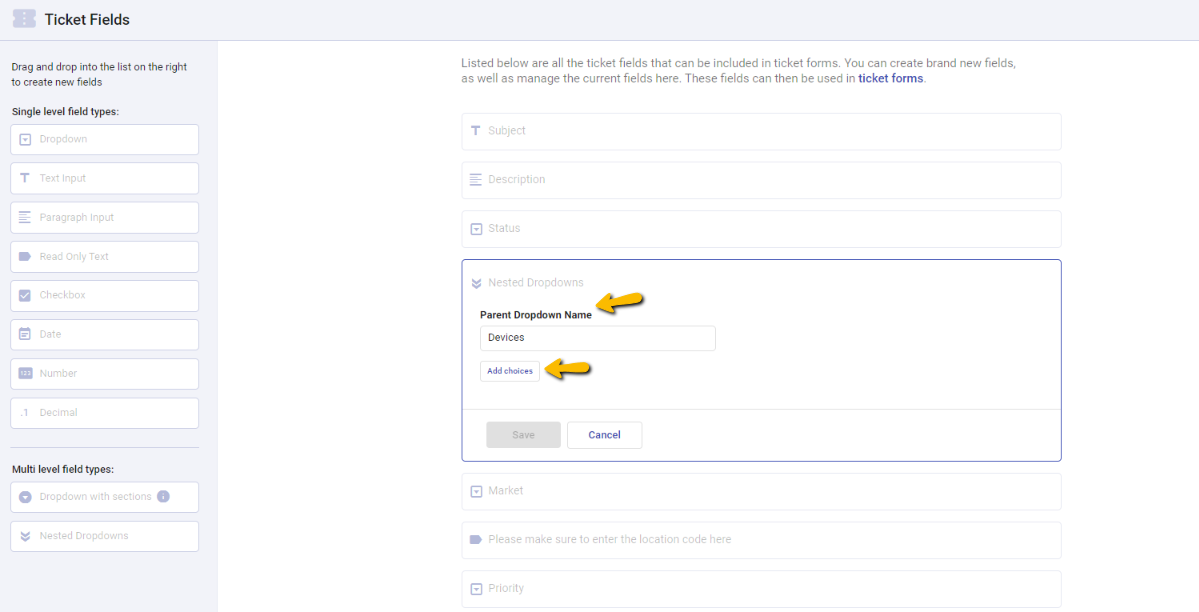Image resolution: width=1199 pixels, height=612 pixels.
Task: Click the Multi level field types heading
Action: point(63,469)
